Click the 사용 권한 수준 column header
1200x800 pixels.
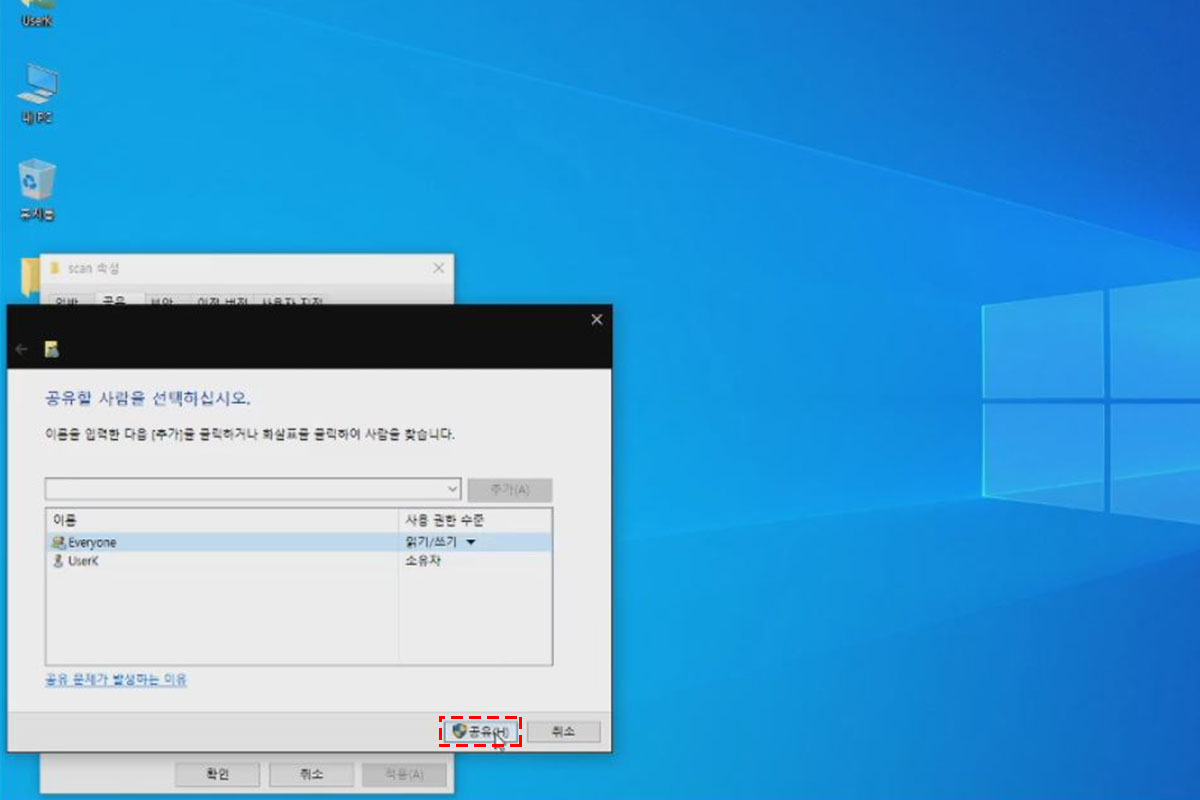click(x=475, y=520)
